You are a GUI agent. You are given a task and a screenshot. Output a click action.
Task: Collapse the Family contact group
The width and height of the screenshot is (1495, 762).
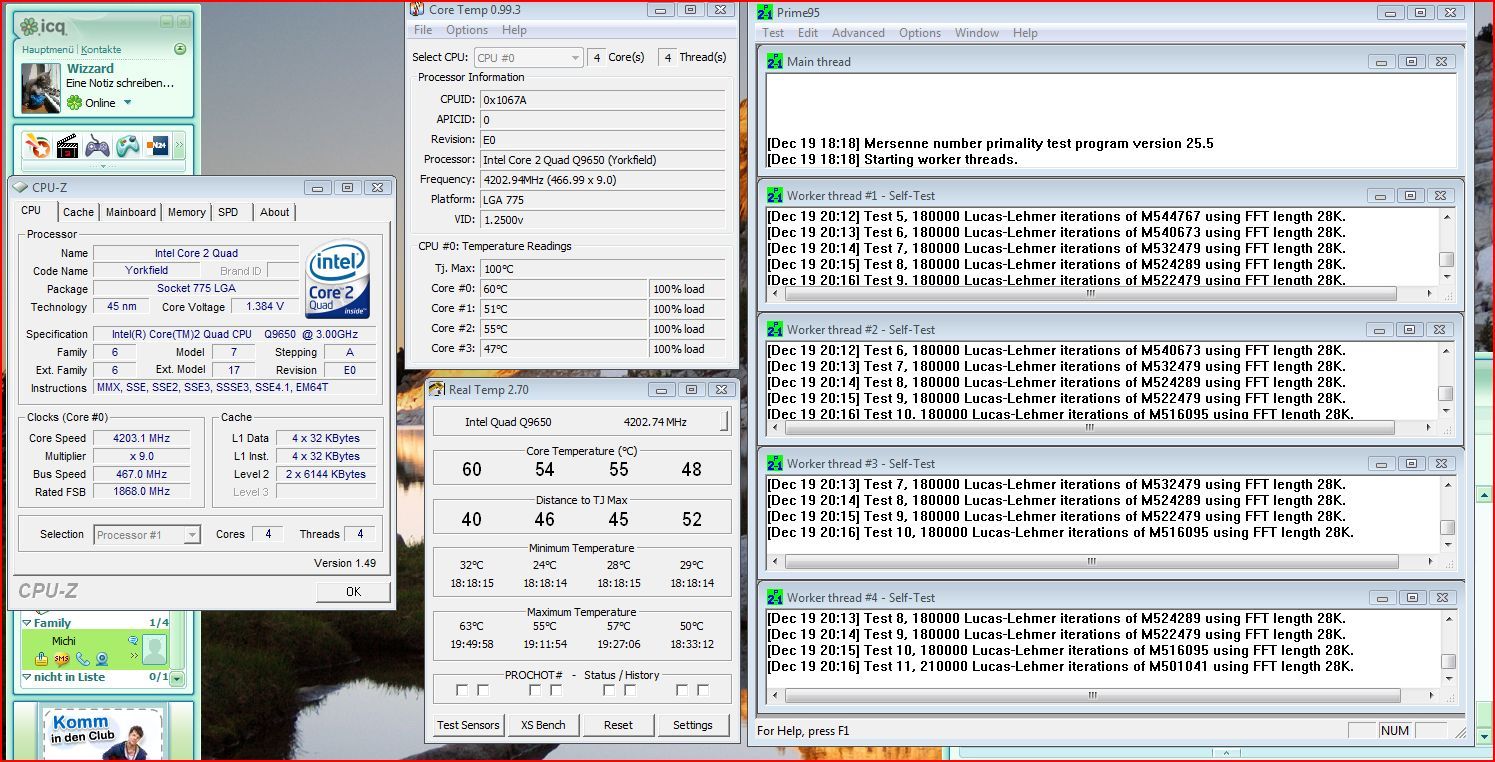coord(27,623)
